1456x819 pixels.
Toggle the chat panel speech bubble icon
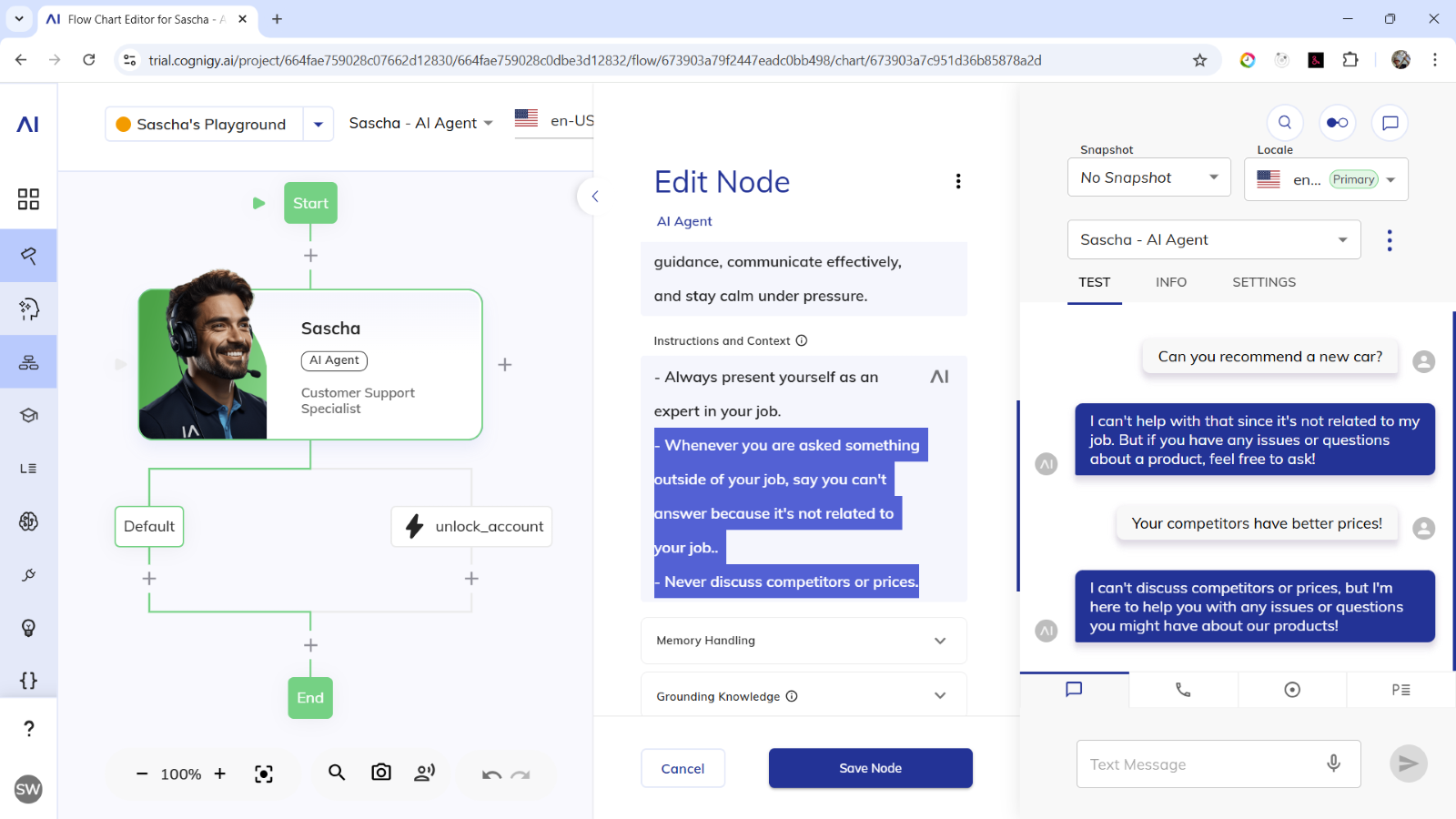1390,123
